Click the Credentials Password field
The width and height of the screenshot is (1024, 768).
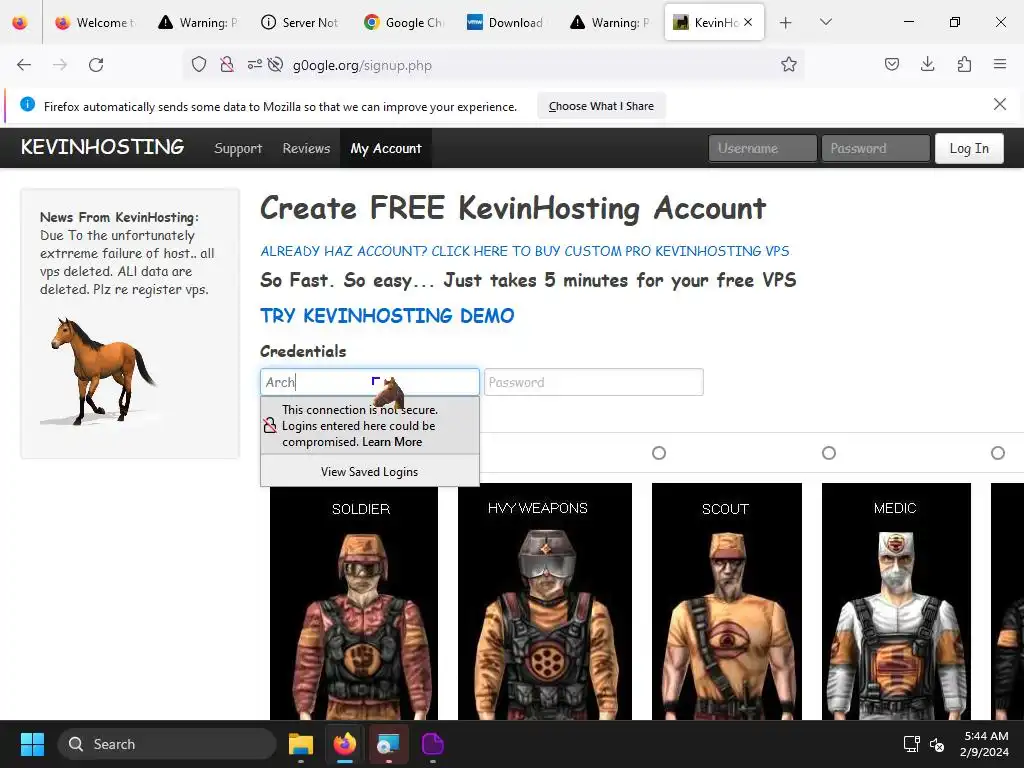[594, 382]
